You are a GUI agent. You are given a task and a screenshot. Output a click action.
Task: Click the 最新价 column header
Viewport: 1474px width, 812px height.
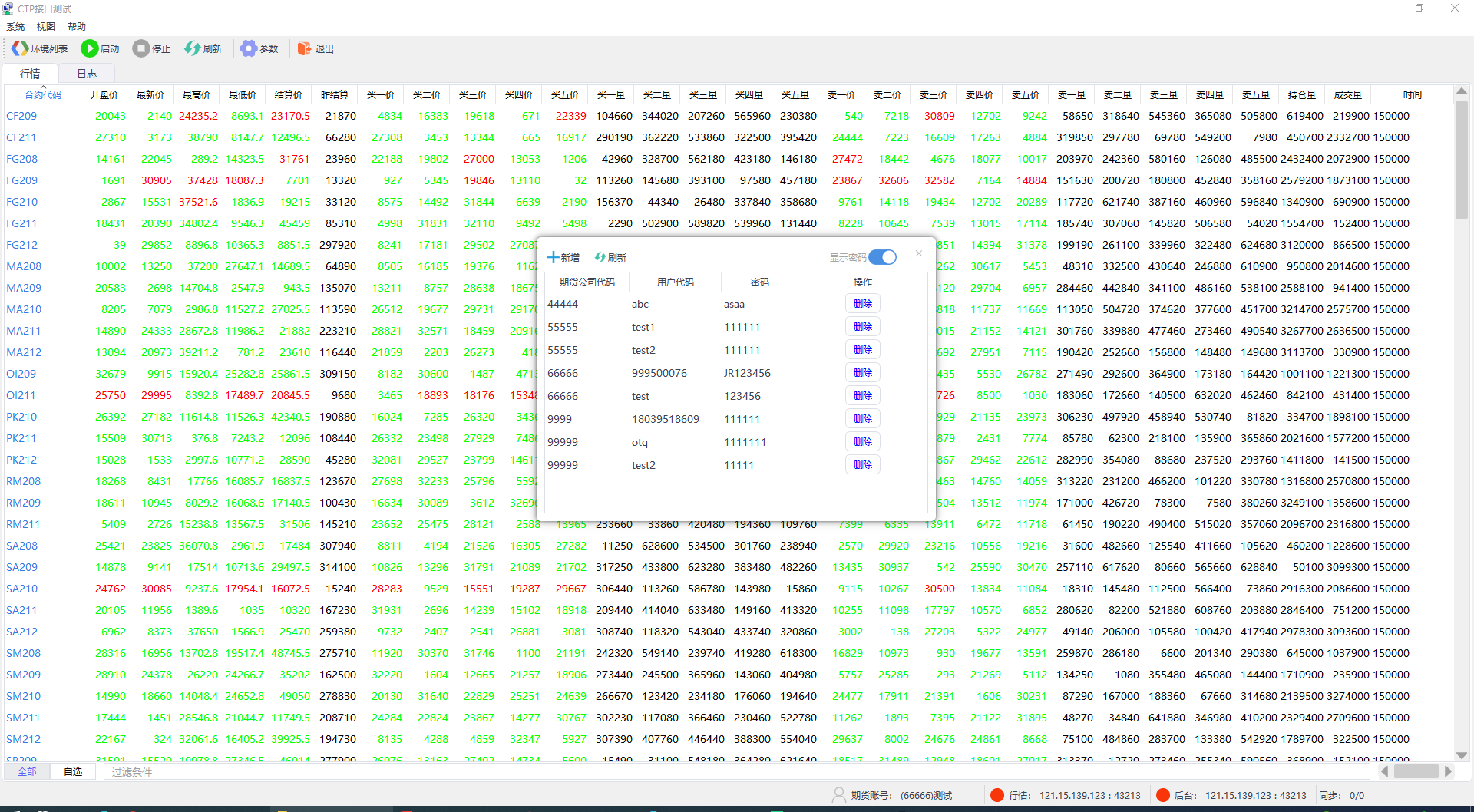point(150,94)
